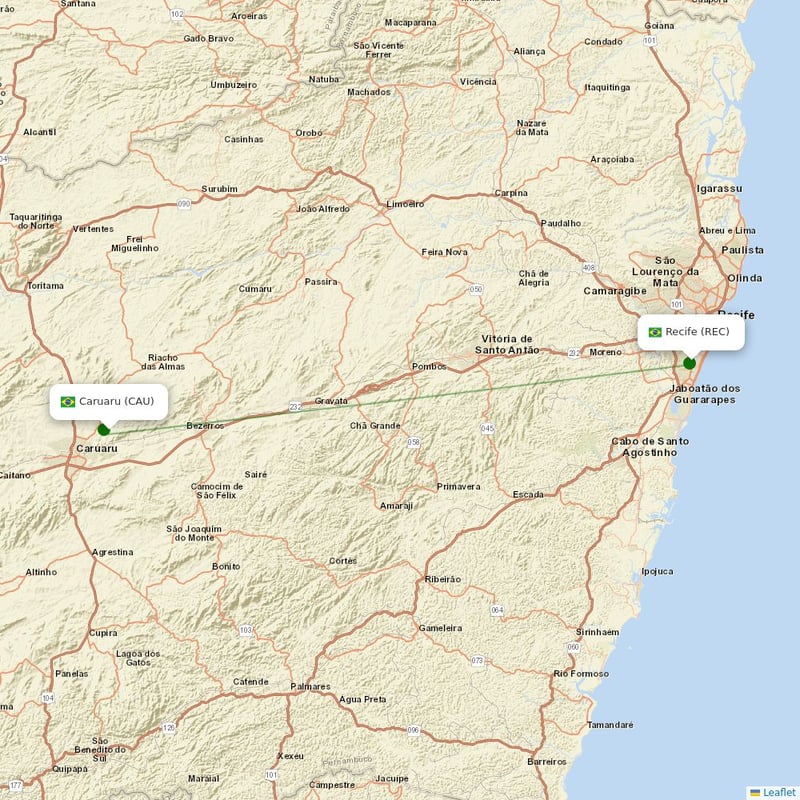Click the Toritama town label
Screen dimensions: 800x800
[45, 286]
